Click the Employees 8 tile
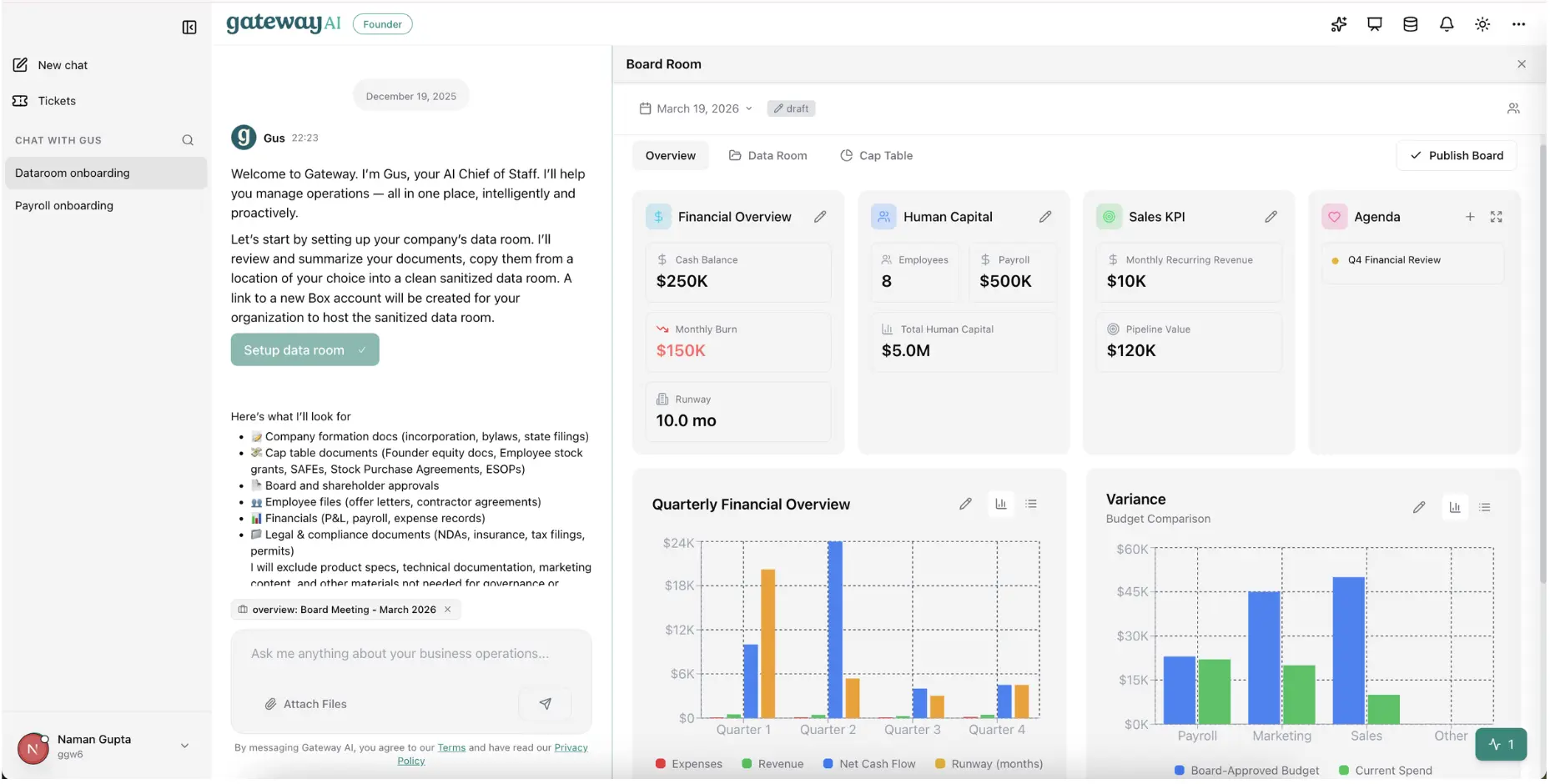1550x784 pixels. click(x=915, y=272)
